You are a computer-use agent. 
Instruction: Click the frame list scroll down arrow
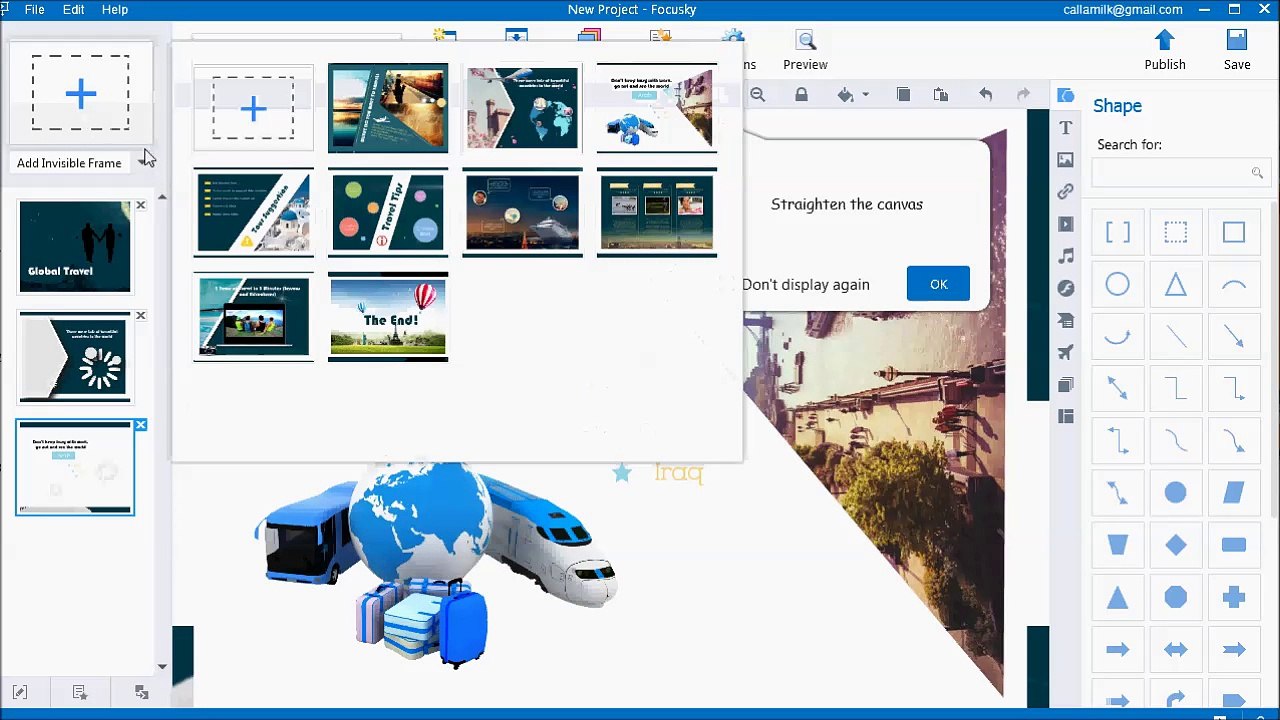(x=162, y=666)
